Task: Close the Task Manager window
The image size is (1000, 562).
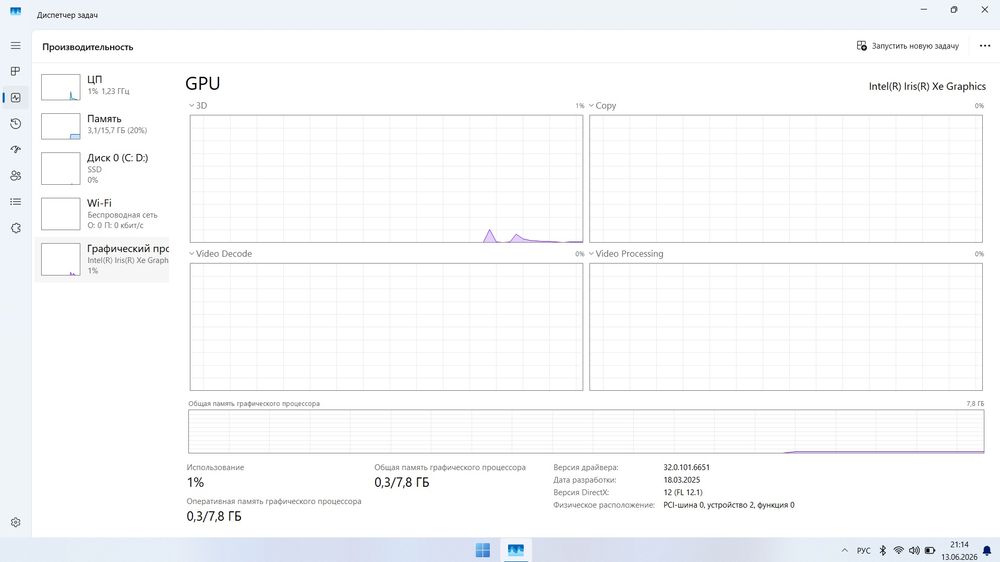Action: pos(985,10)
